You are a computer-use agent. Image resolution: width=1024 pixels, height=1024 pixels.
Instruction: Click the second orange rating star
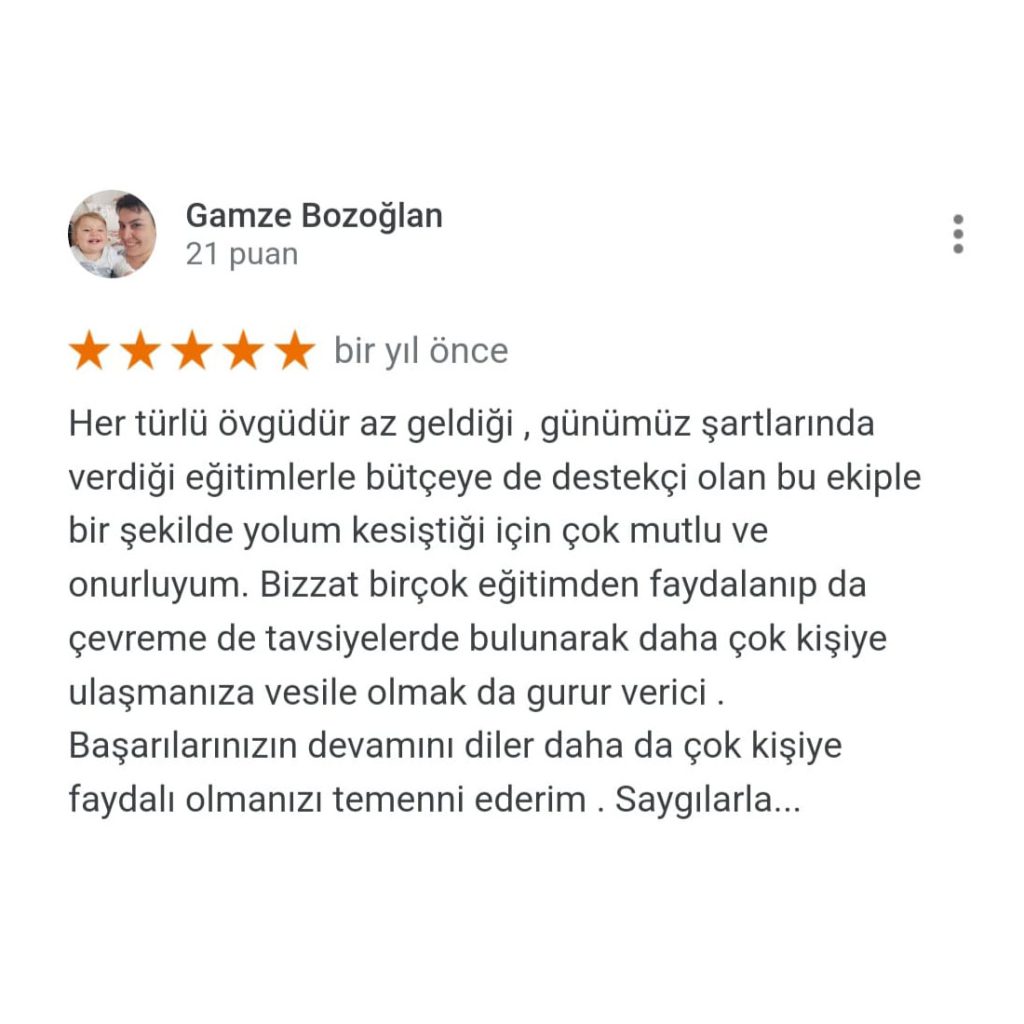141,350
